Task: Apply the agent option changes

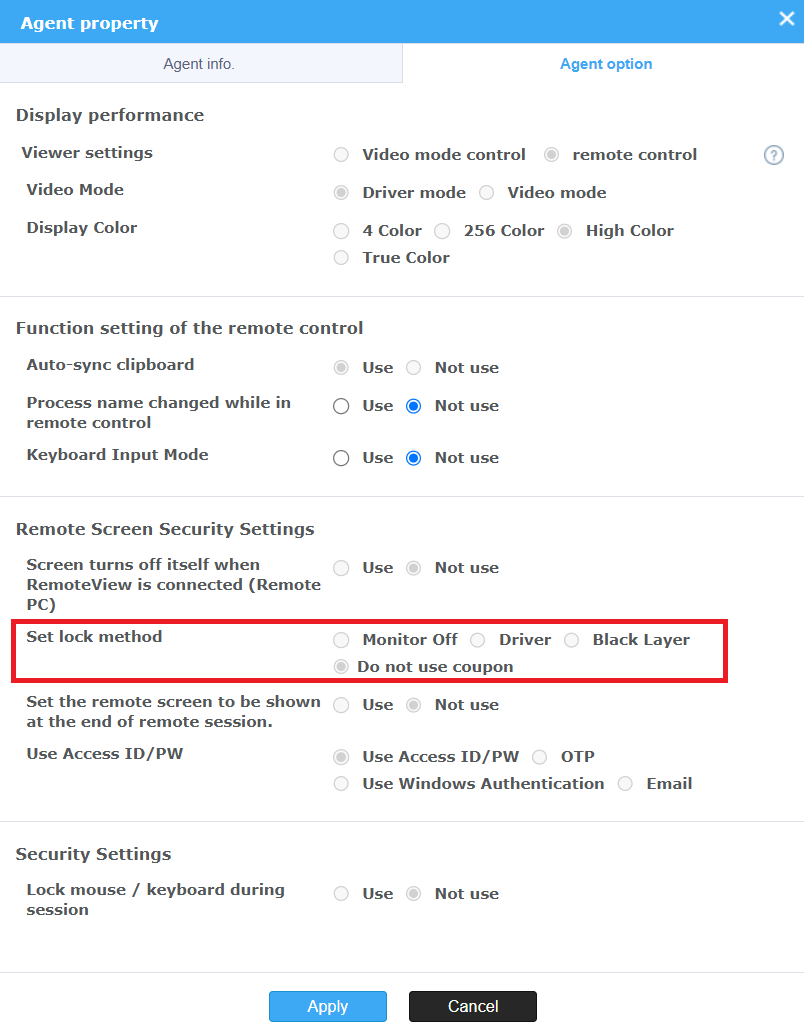Action: pyautogui.click(x=327, y=1006)
